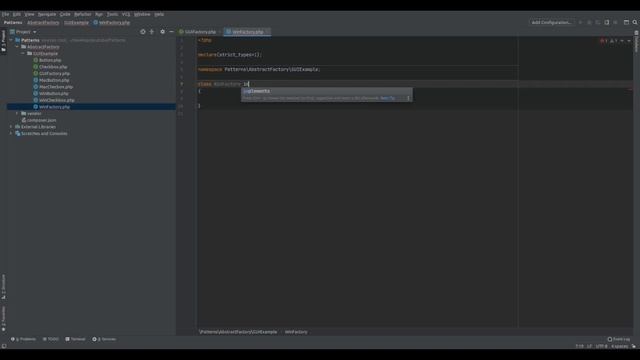Select WinCheckbox.php in project tree
The height and width of the screenshot is (360, 640).
pyautogui.click(x=57, y=100)
